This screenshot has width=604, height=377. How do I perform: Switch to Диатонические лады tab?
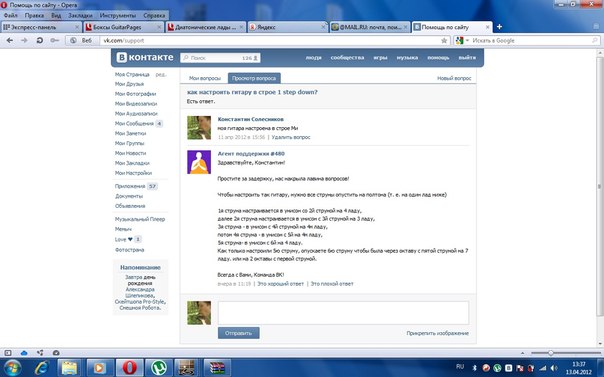206,27
